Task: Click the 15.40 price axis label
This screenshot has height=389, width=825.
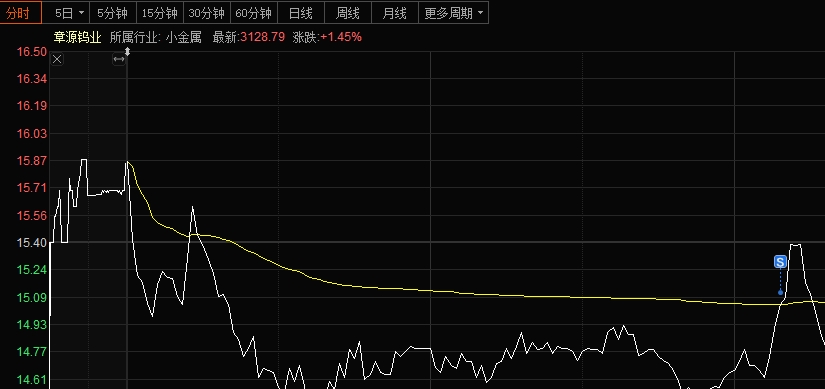Action: pyautogui.click(x=32, y=243)
